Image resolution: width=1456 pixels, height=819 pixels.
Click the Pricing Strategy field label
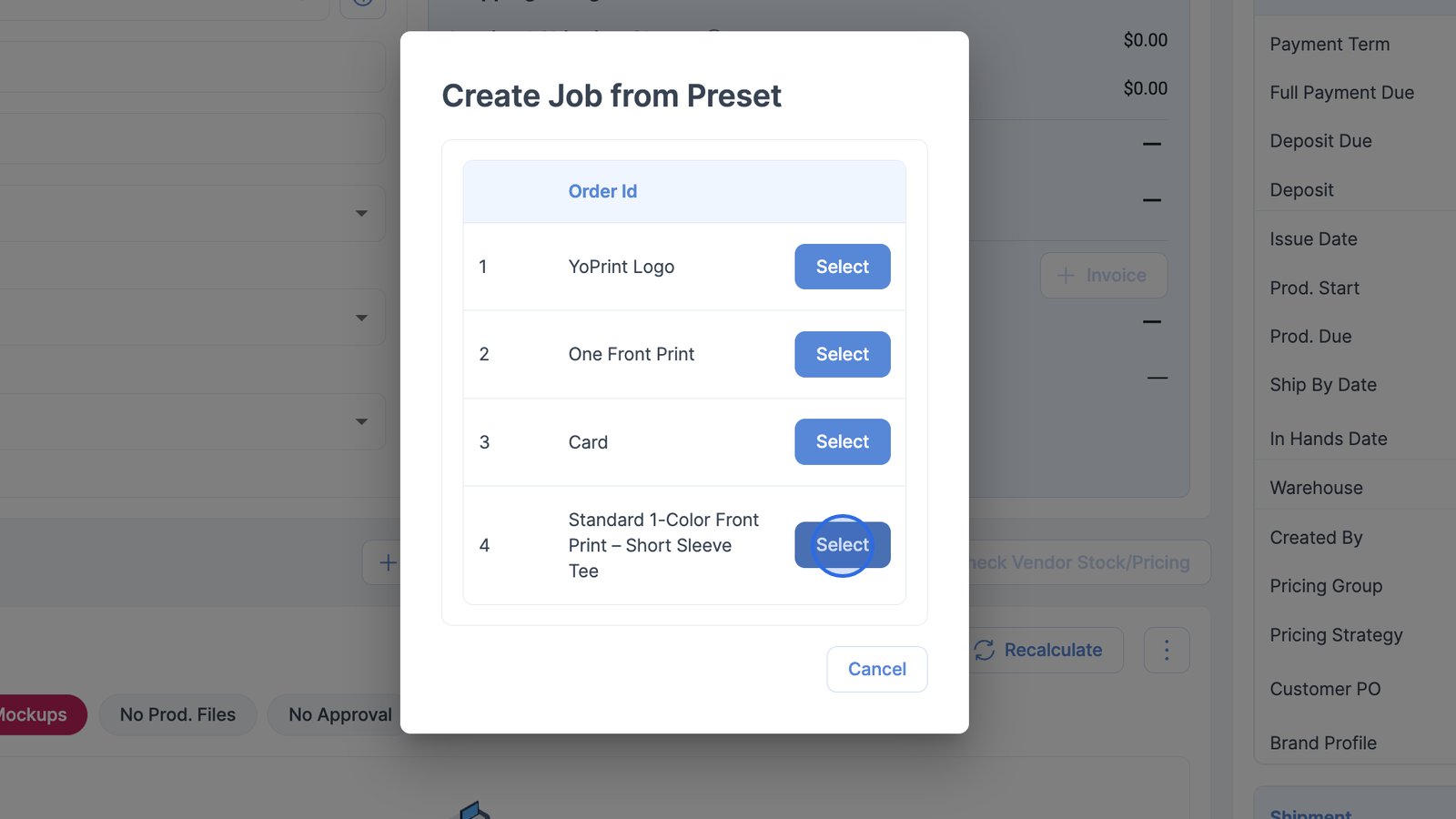1336,635
